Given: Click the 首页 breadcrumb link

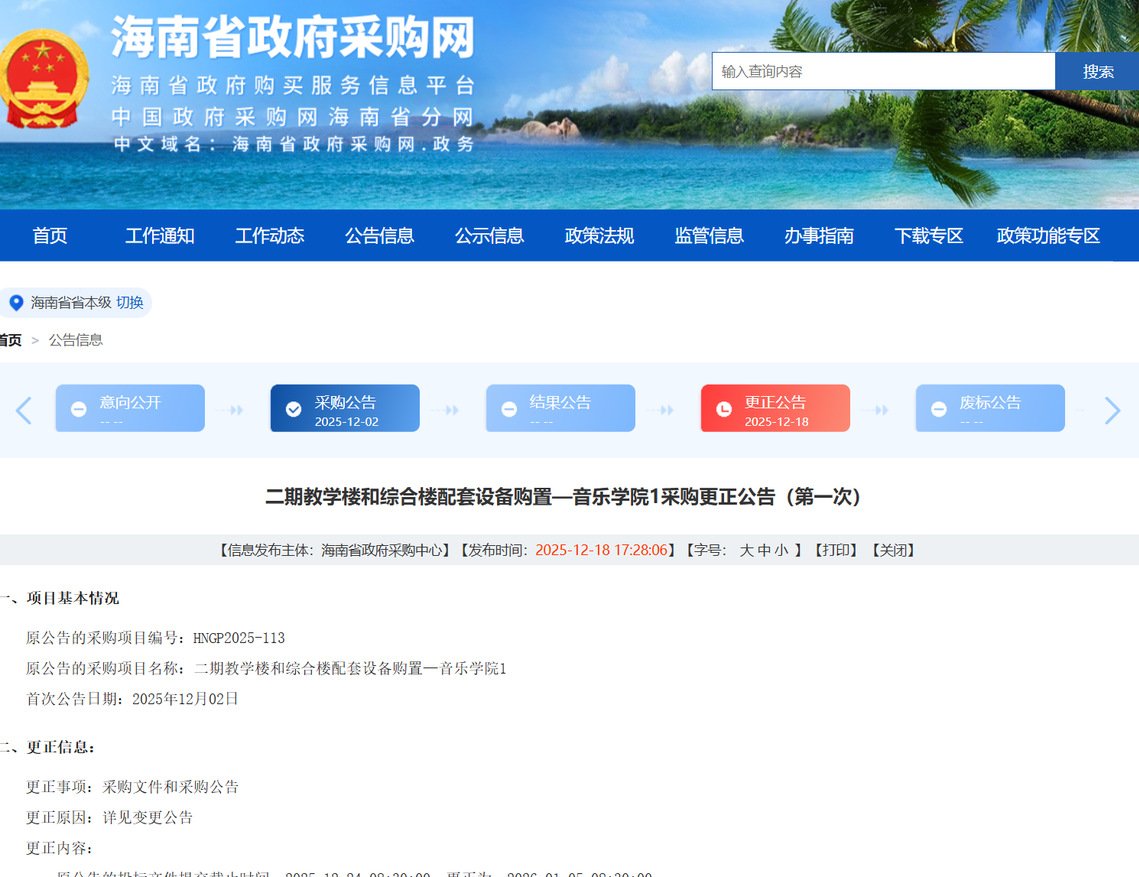Looking at the screenshot, I should click(10, 340).
